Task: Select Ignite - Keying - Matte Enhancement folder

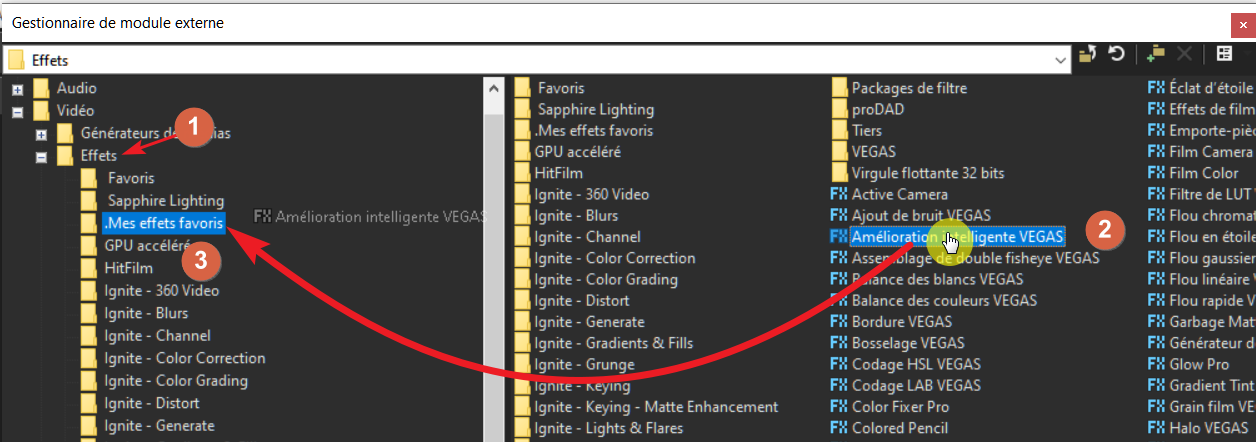Action: click(x=656, y=407)
